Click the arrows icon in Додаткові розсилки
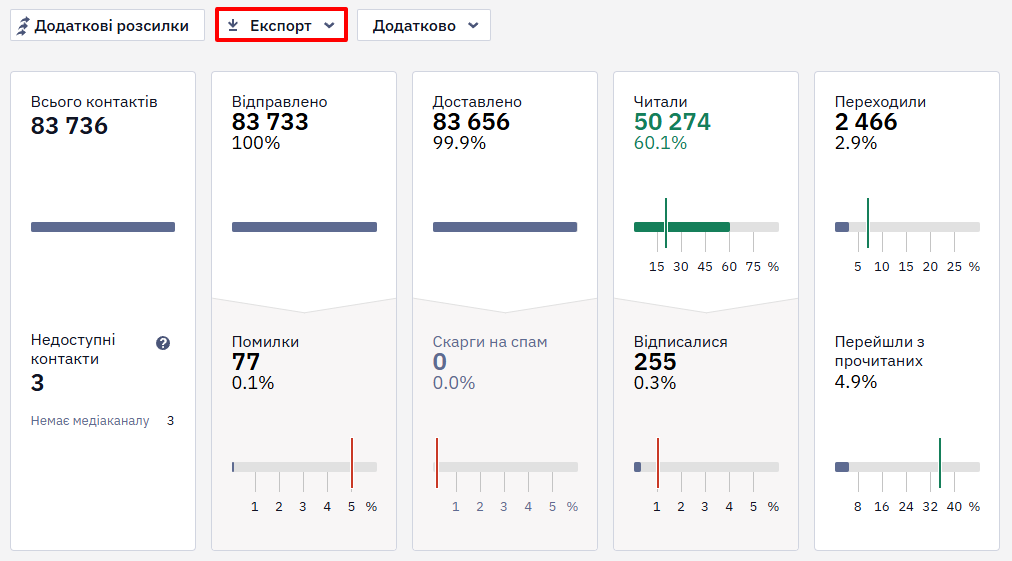The height and width of the screenshot is (561, 1012). pos(23,26)
